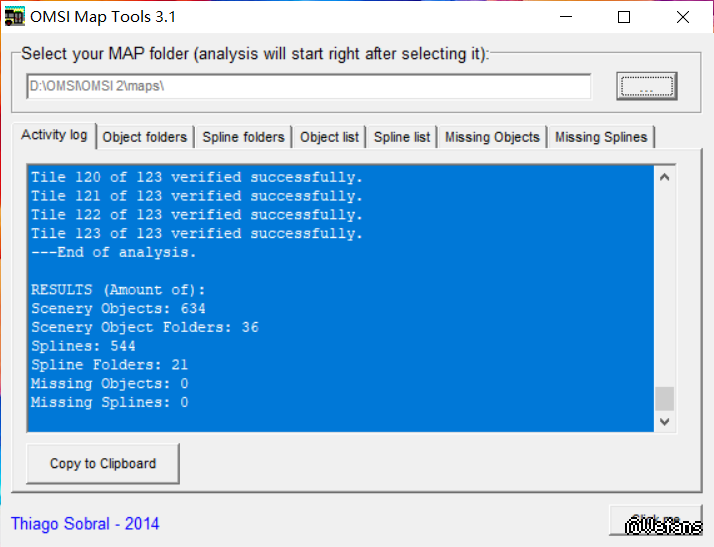
Task: Click the MAP folder path field
Action: pos(308,87)
